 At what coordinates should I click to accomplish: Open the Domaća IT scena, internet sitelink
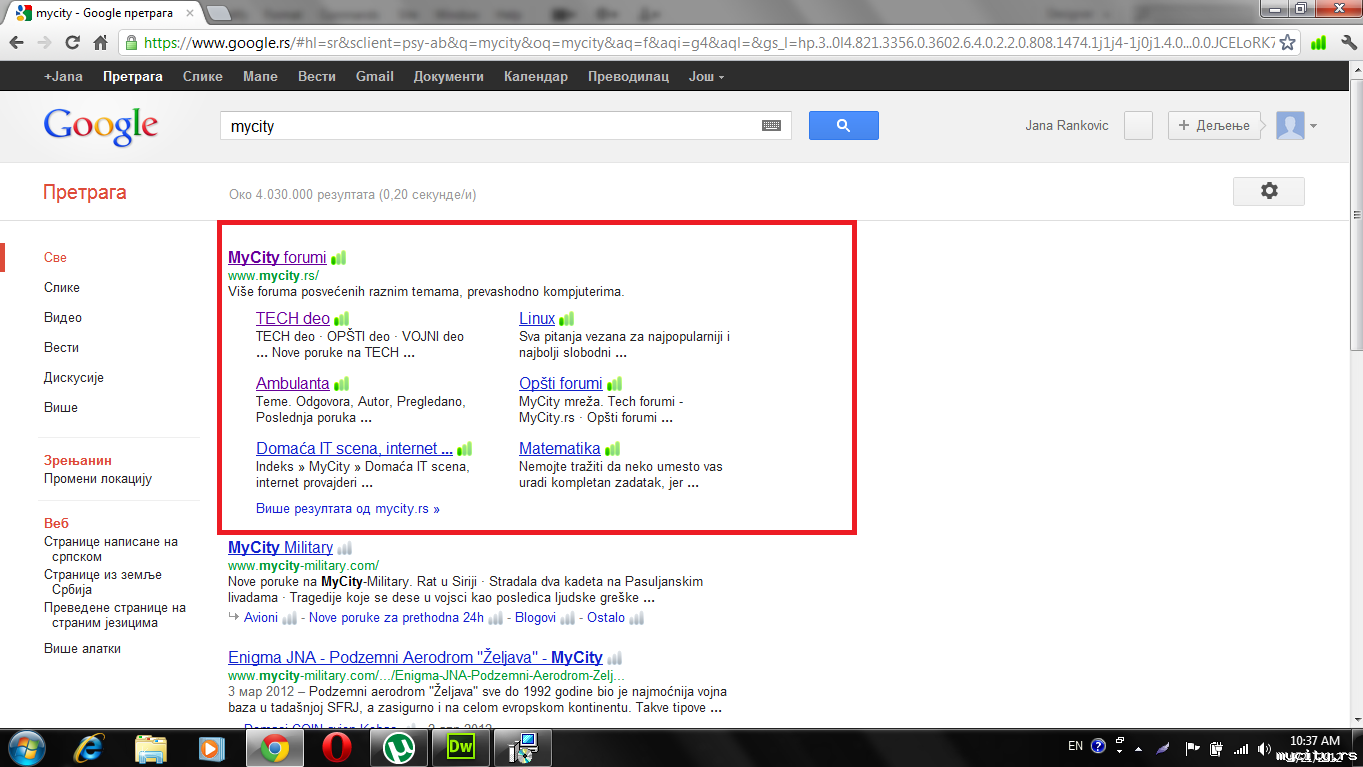[355, 449]
